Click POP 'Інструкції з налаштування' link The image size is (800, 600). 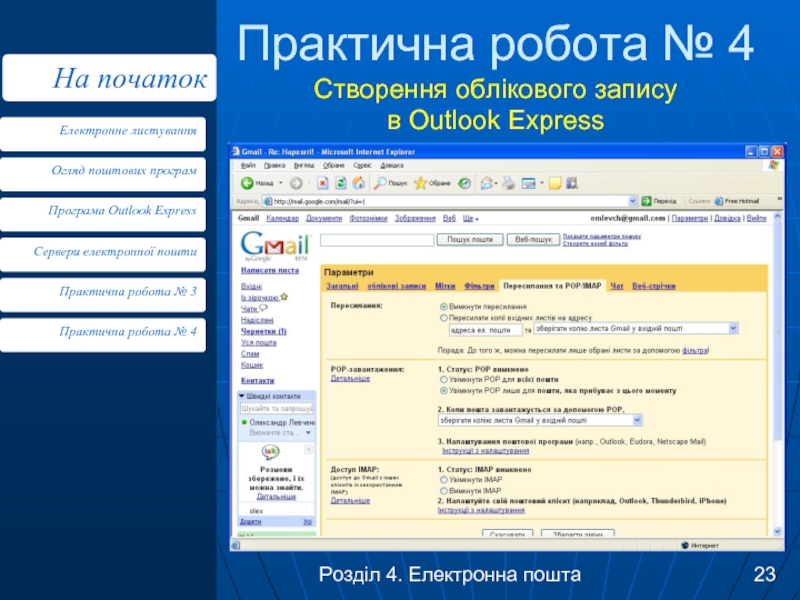click(485, 451)
